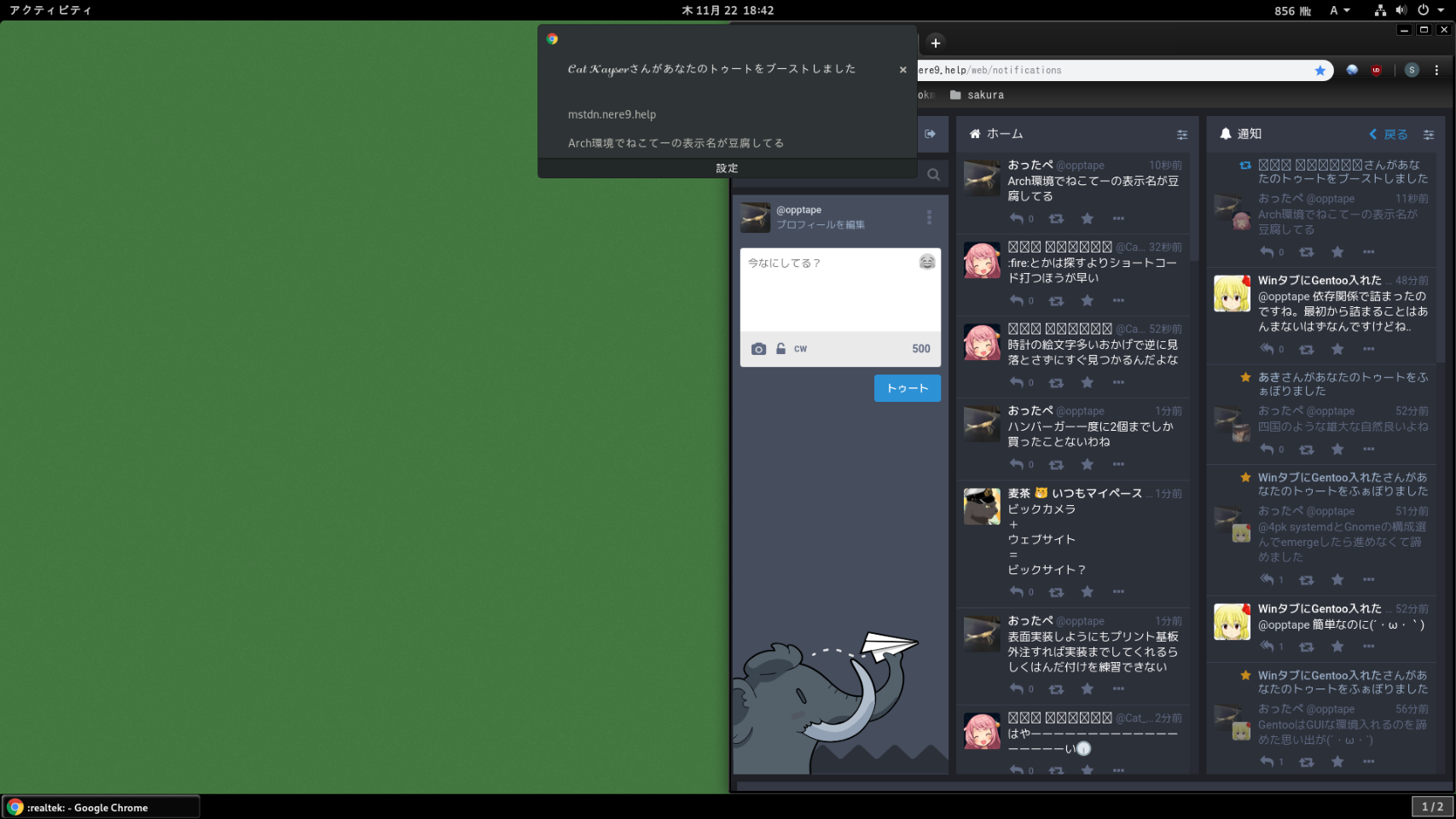Screen dimensions: 1456x819
Task: Focus the 今なにしてる？ compose text area
Action: pyautogui.click(x=840, y=289)
